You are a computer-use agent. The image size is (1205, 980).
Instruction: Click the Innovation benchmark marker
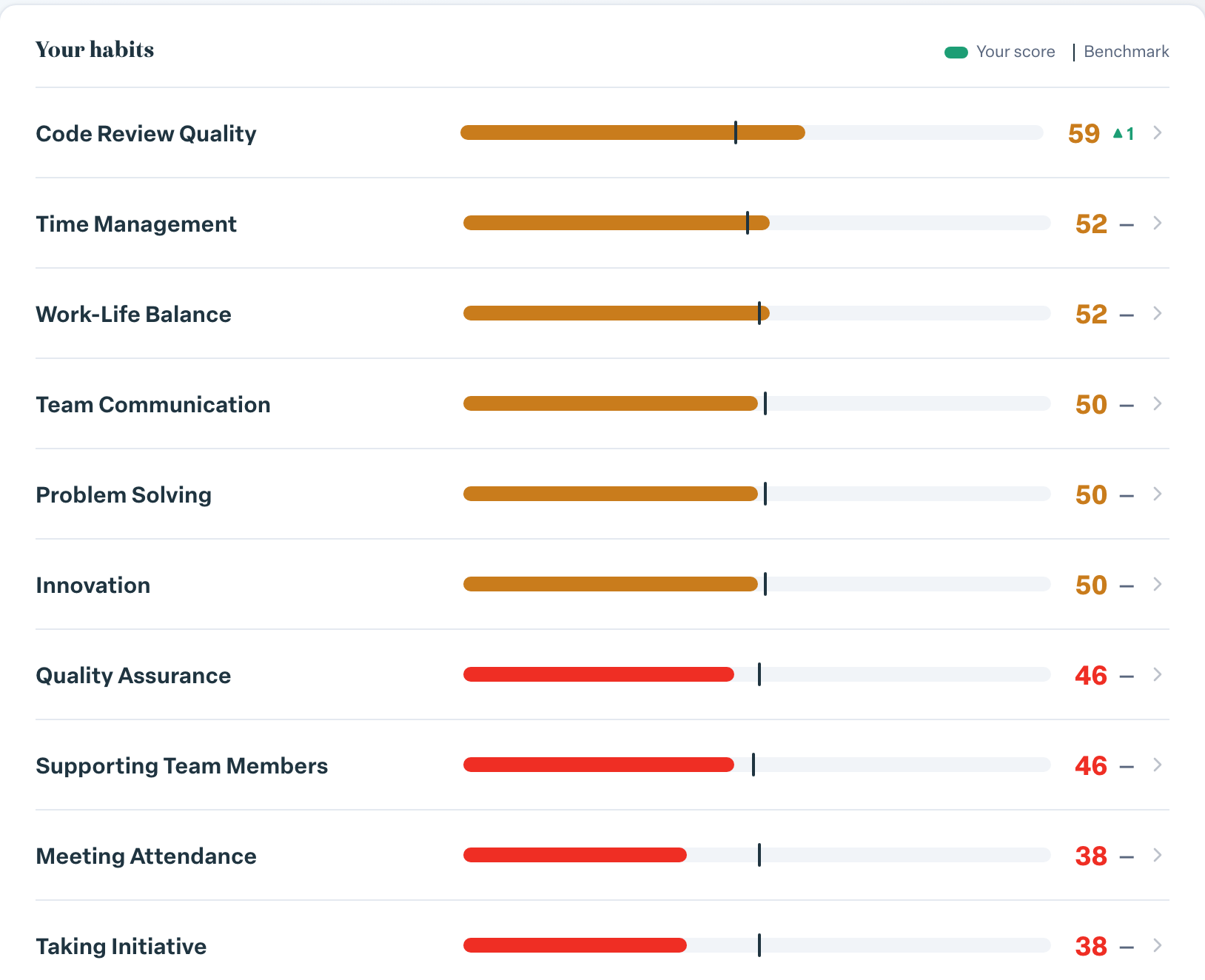point(765,584)
